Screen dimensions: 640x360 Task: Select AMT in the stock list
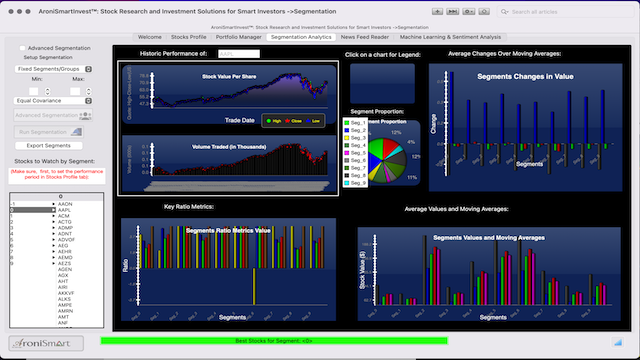tap(63, 317)
